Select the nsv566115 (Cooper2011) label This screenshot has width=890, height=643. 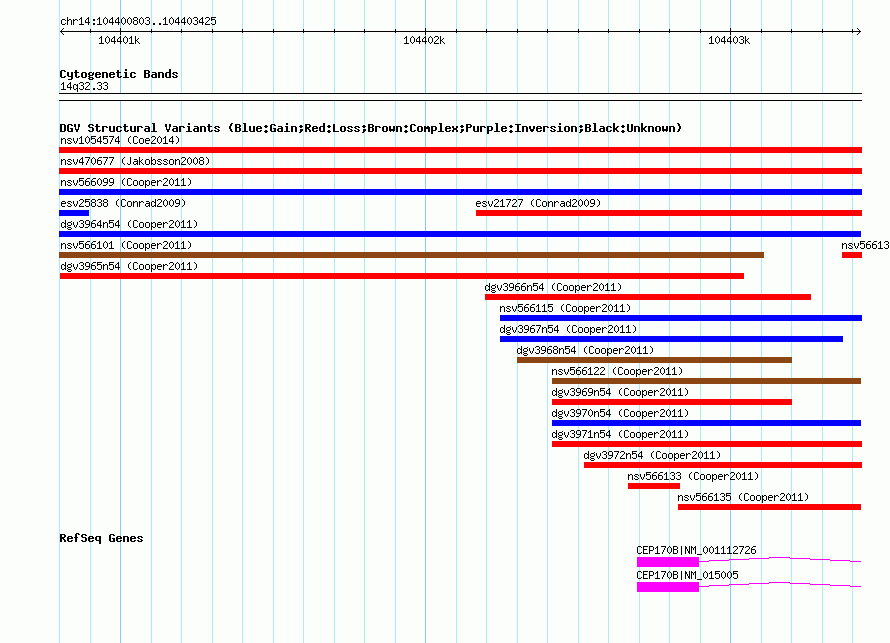tap(565, 308)
